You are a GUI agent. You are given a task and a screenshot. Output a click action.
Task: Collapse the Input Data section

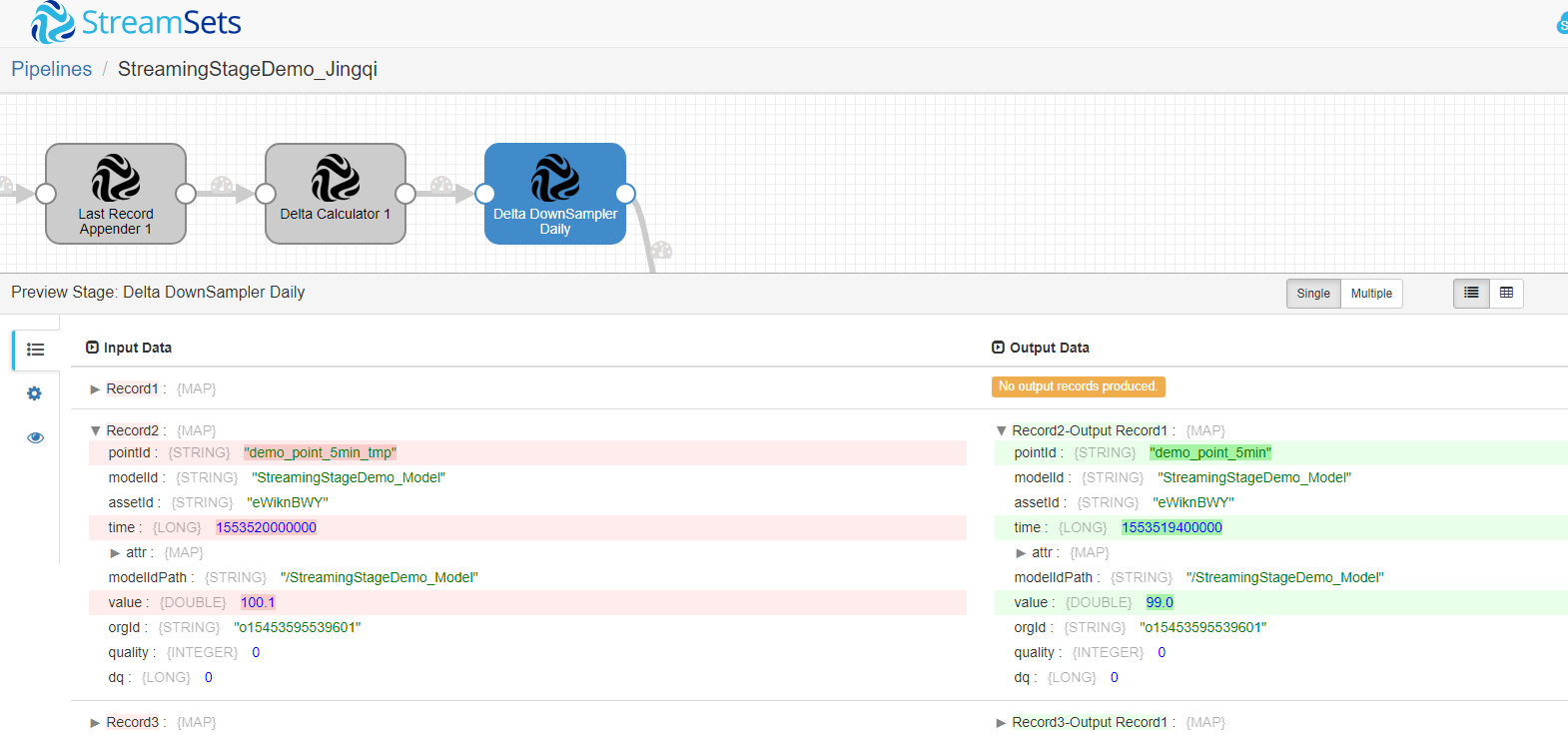pos(92,348)
